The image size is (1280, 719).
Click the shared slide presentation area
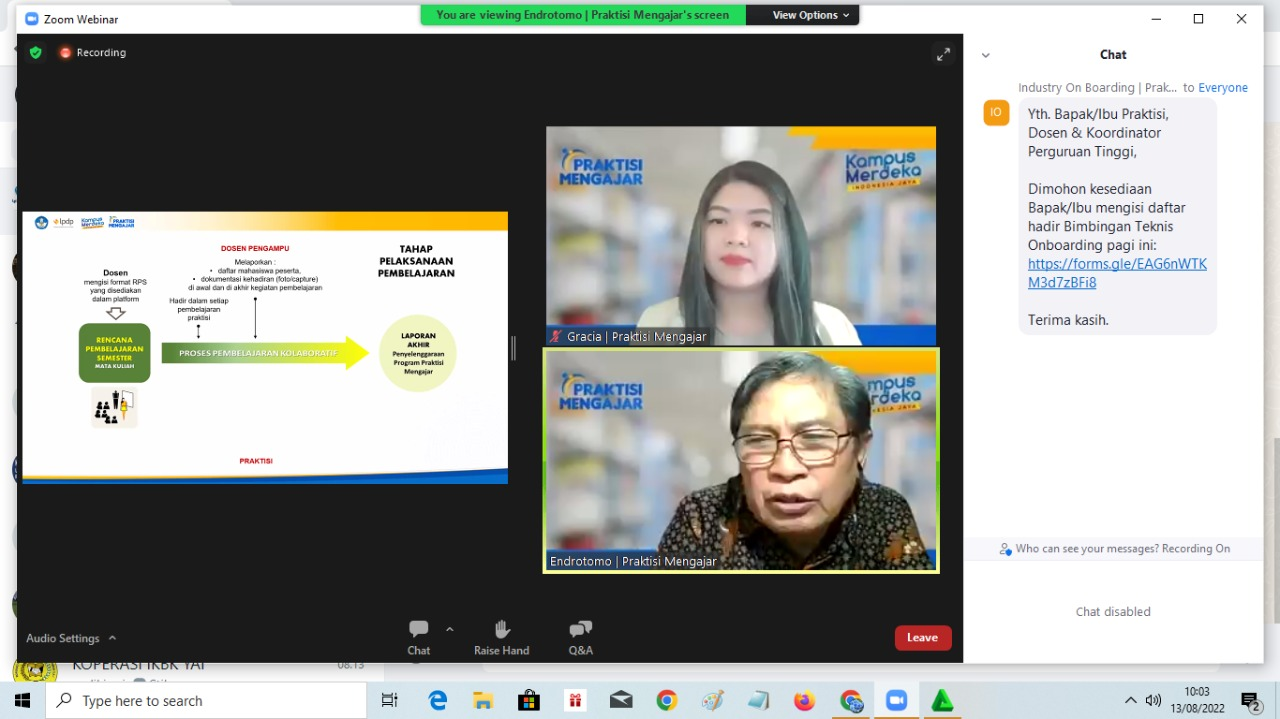pyautogui.click(x=265, y=347)
